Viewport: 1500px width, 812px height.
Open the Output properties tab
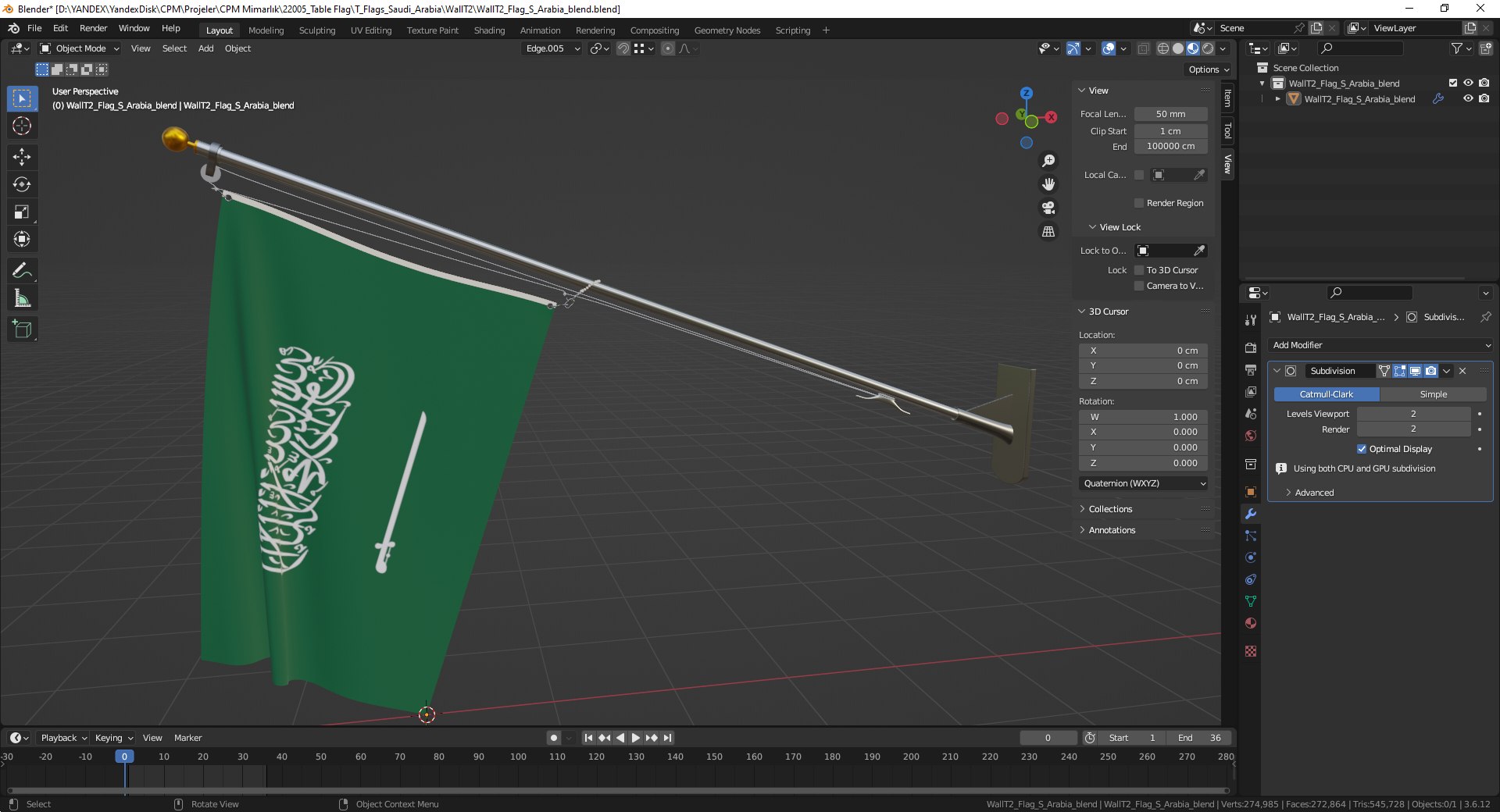[1251, 369]
